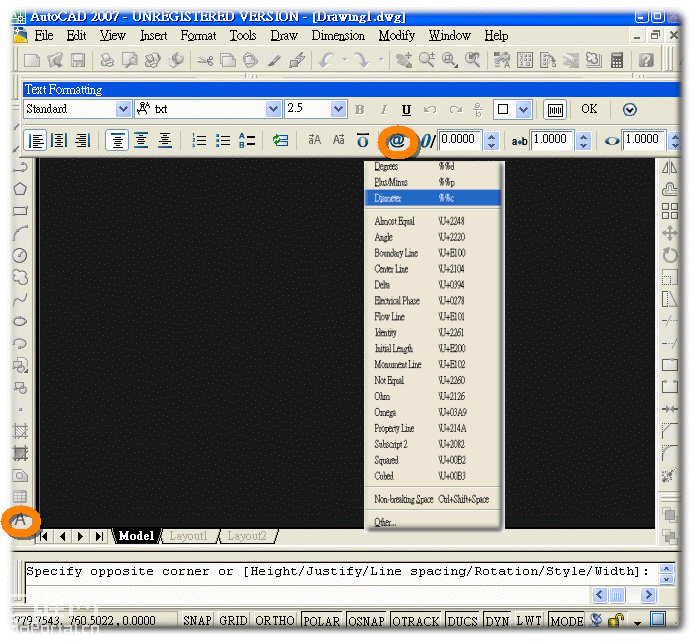Select the Multiline Text tool icon
698x644 pixels.
(x=20, y=520)
